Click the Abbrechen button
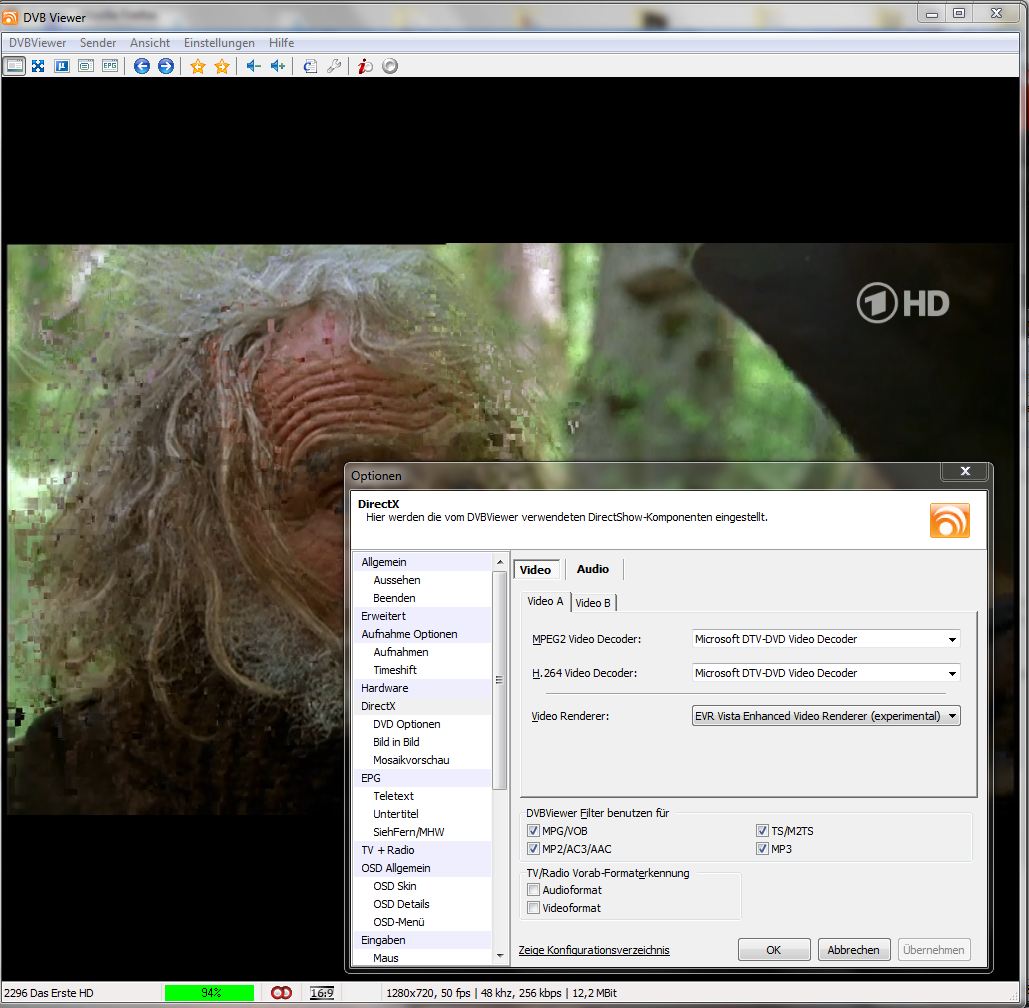 coord(853,950)
